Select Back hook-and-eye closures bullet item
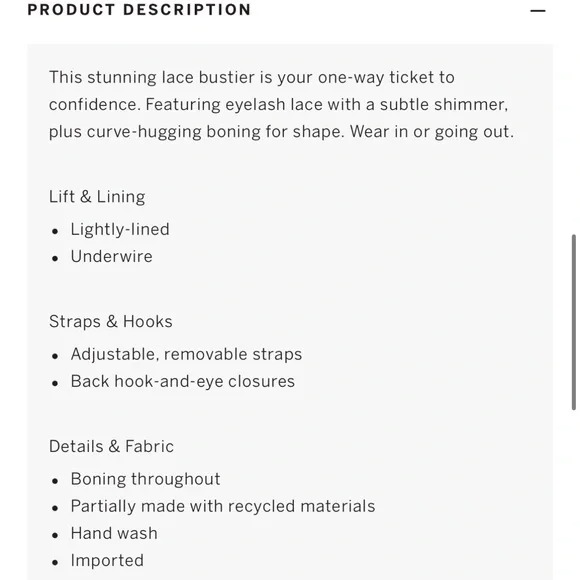Screen dimensions: 580x580 coord(183,381)
